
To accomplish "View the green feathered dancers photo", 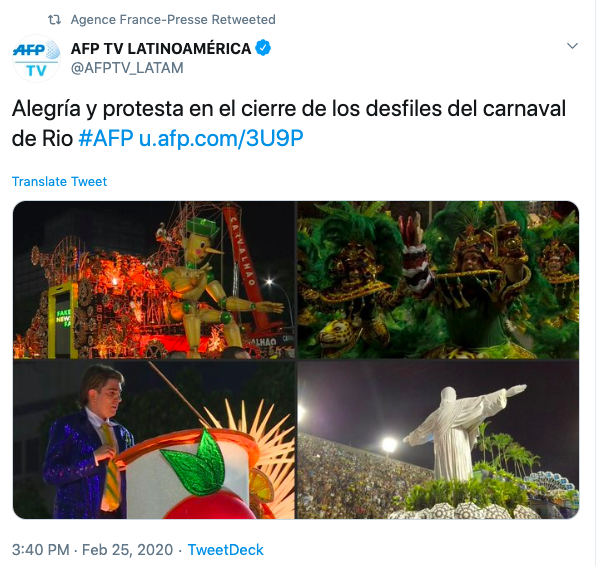I will click(438, 280).
